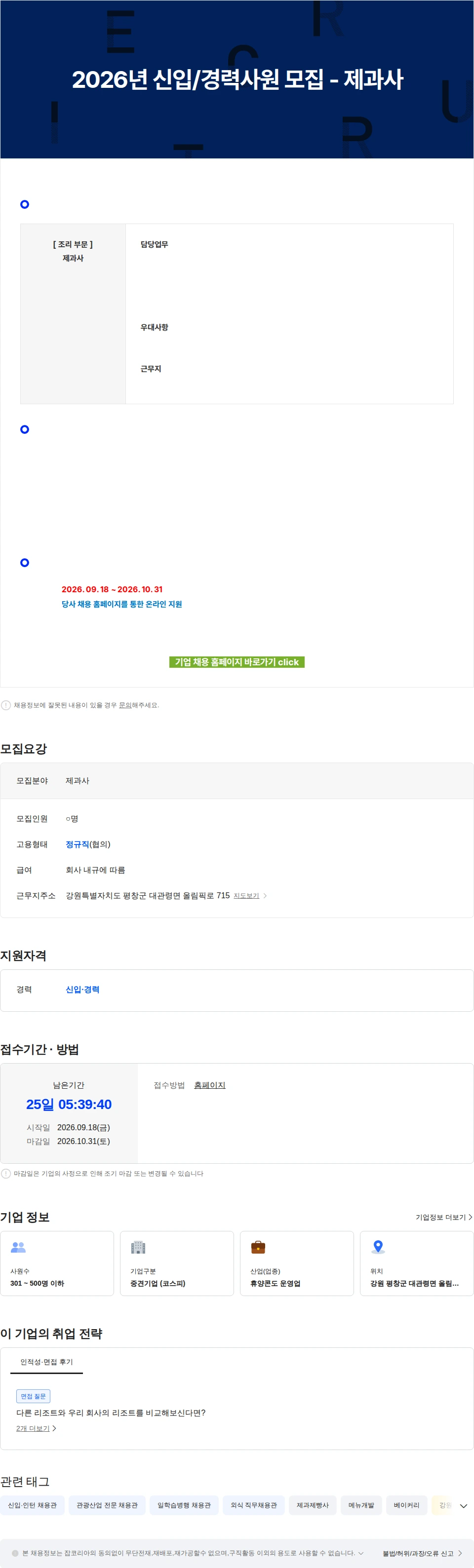Image resolution: width=474 pixels, height=1568 pixels.
Task: Click the 관광산업 전문 채용관 tag
Action: pos(107,1505)
